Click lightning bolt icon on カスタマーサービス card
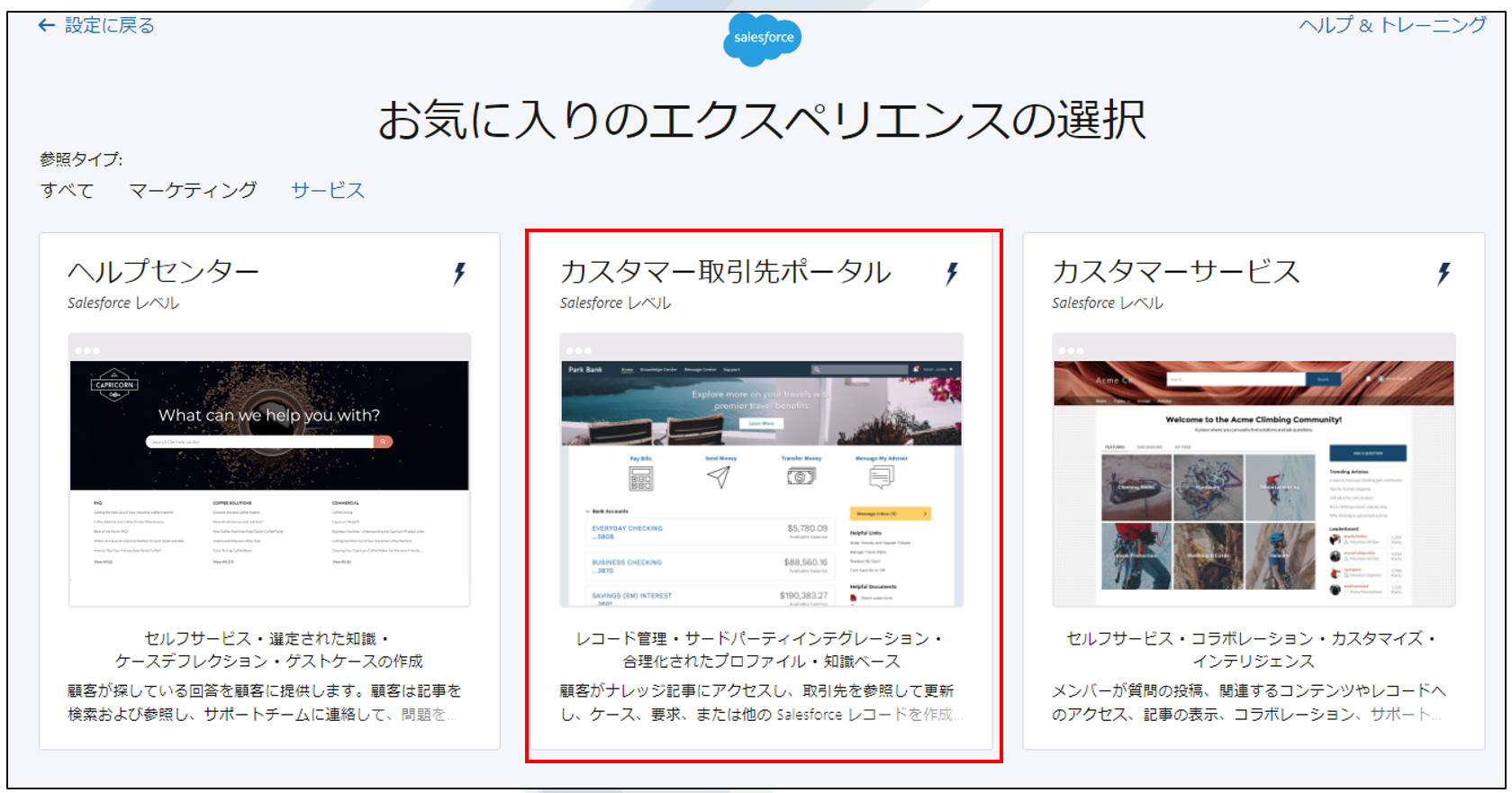The image size is (1512, 793). coord(1444,274)
